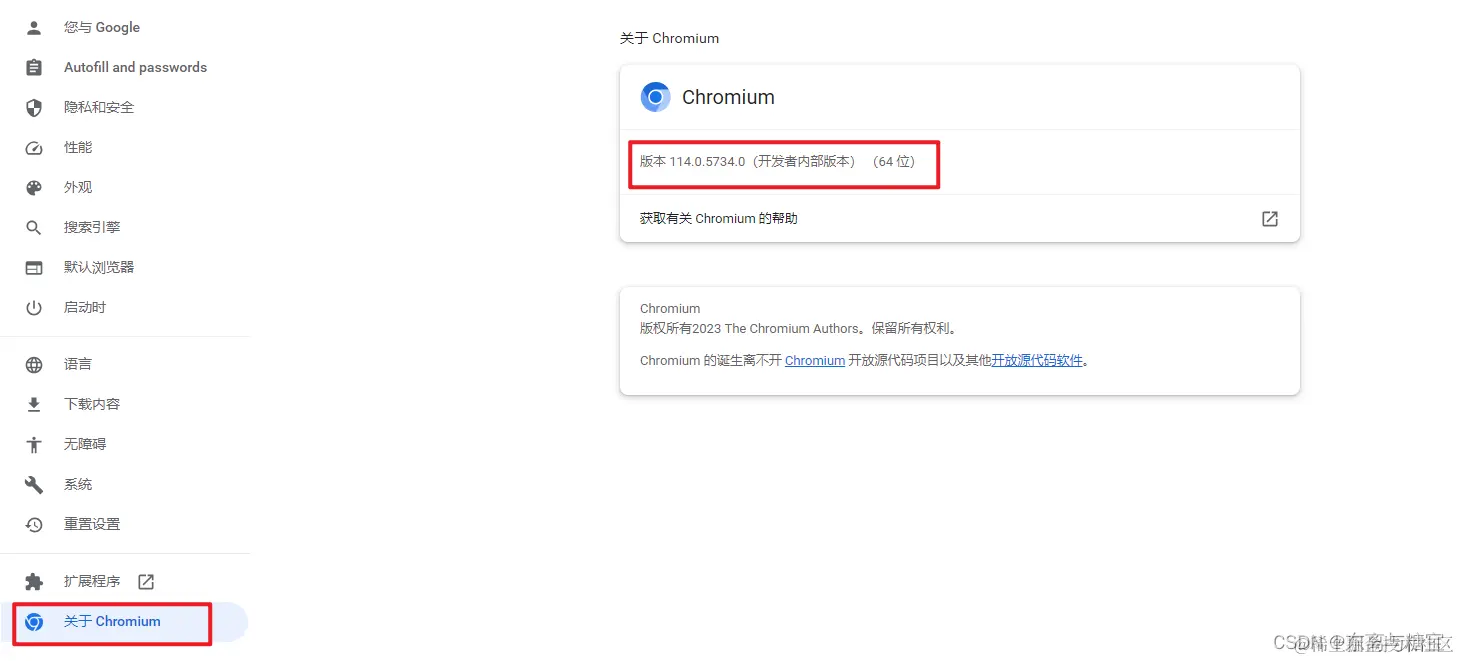The height and width of the screenshot is (661, 1460).
Task: Click the accessibility figure icon for 无障碍
Action: pos(34,444)
